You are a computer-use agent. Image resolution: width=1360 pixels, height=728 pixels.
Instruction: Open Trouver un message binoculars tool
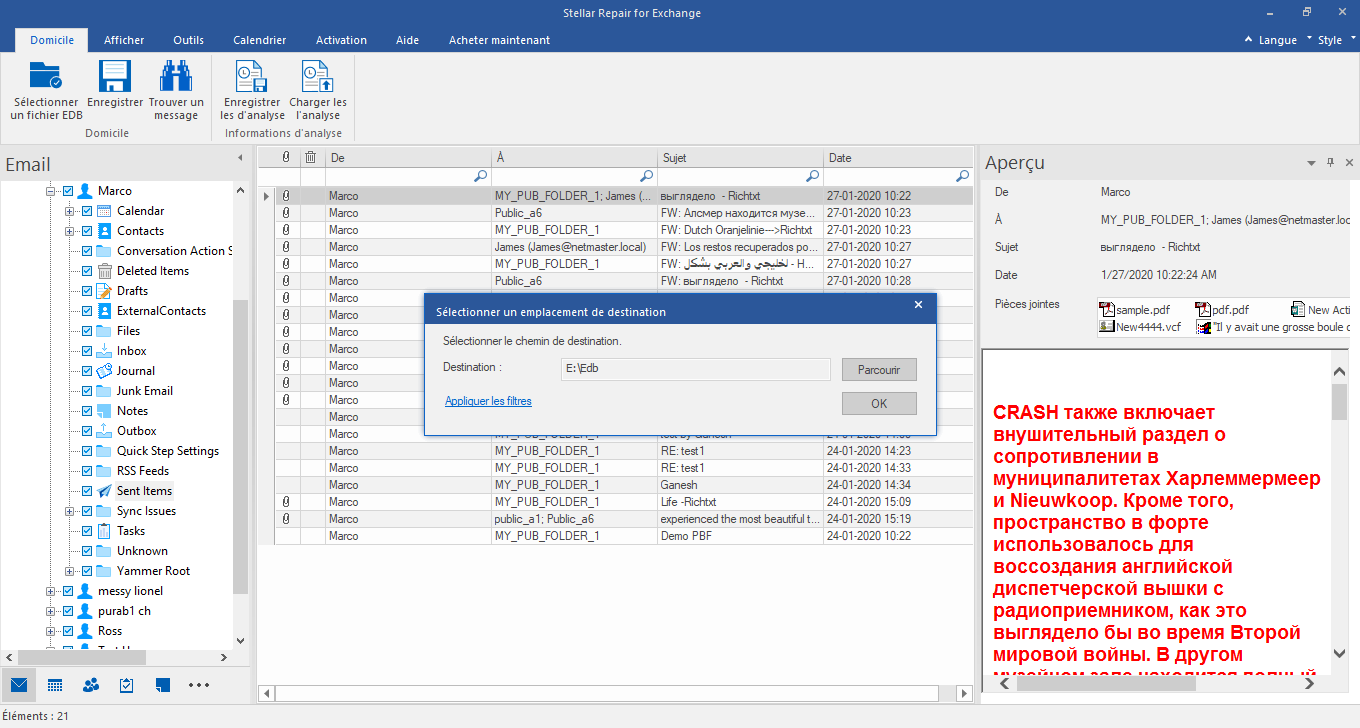pos(176,77)
